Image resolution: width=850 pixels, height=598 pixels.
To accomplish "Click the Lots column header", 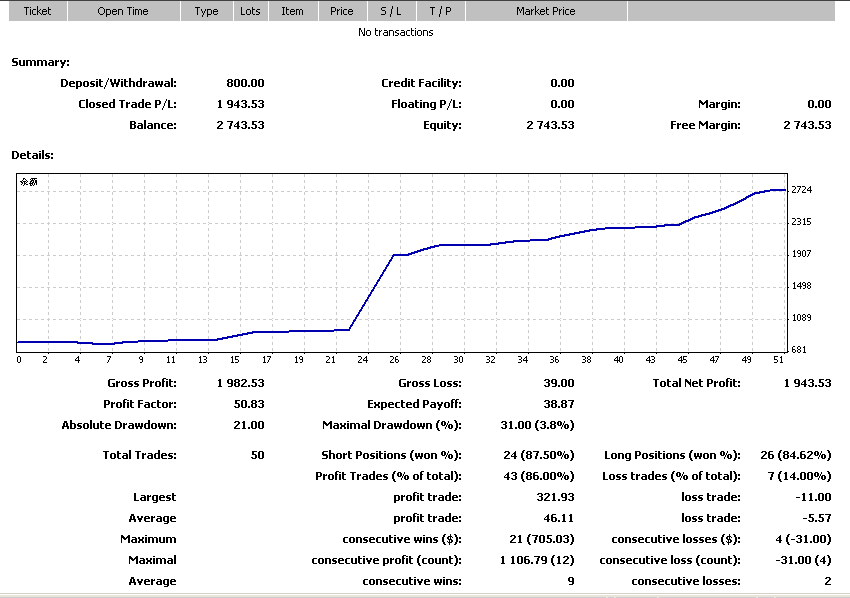I will point(250,11).
